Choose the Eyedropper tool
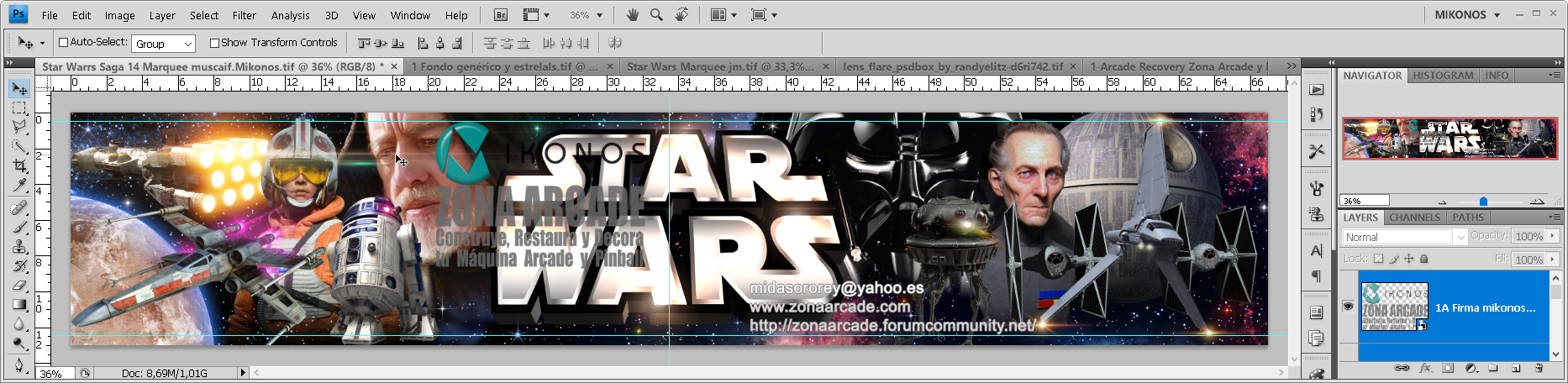Viewport: 1568px width, 383px height. [x=19, y=185]
